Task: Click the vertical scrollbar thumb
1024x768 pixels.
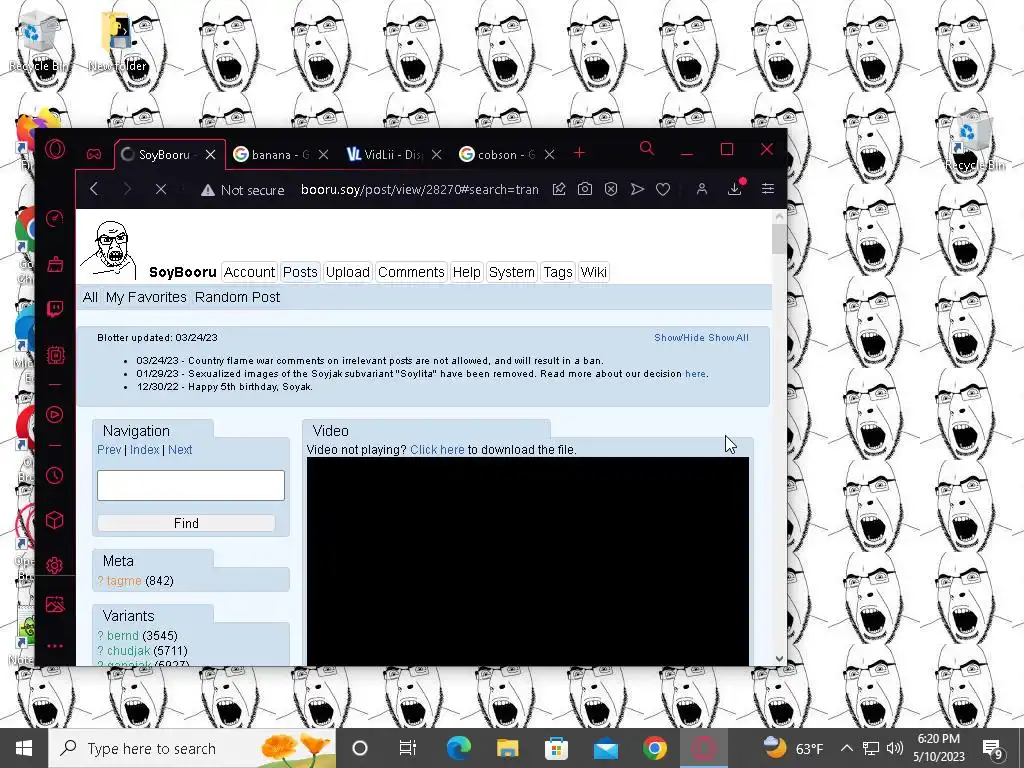Action: click(x=779, y=238)
